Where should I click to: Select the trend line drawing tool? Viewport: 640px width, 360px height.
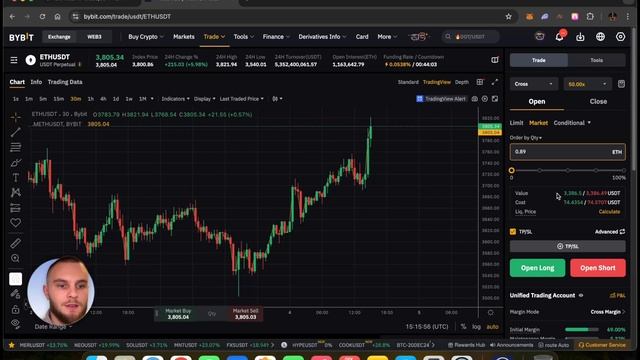(x=16, y=132)
